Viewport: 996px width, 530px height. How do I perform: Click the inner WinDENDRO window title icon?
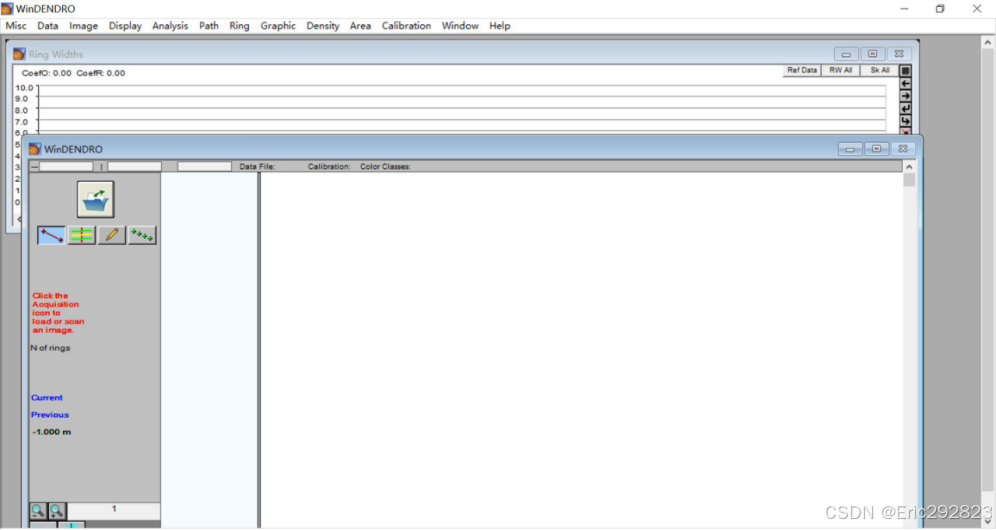tap(35, 149)
